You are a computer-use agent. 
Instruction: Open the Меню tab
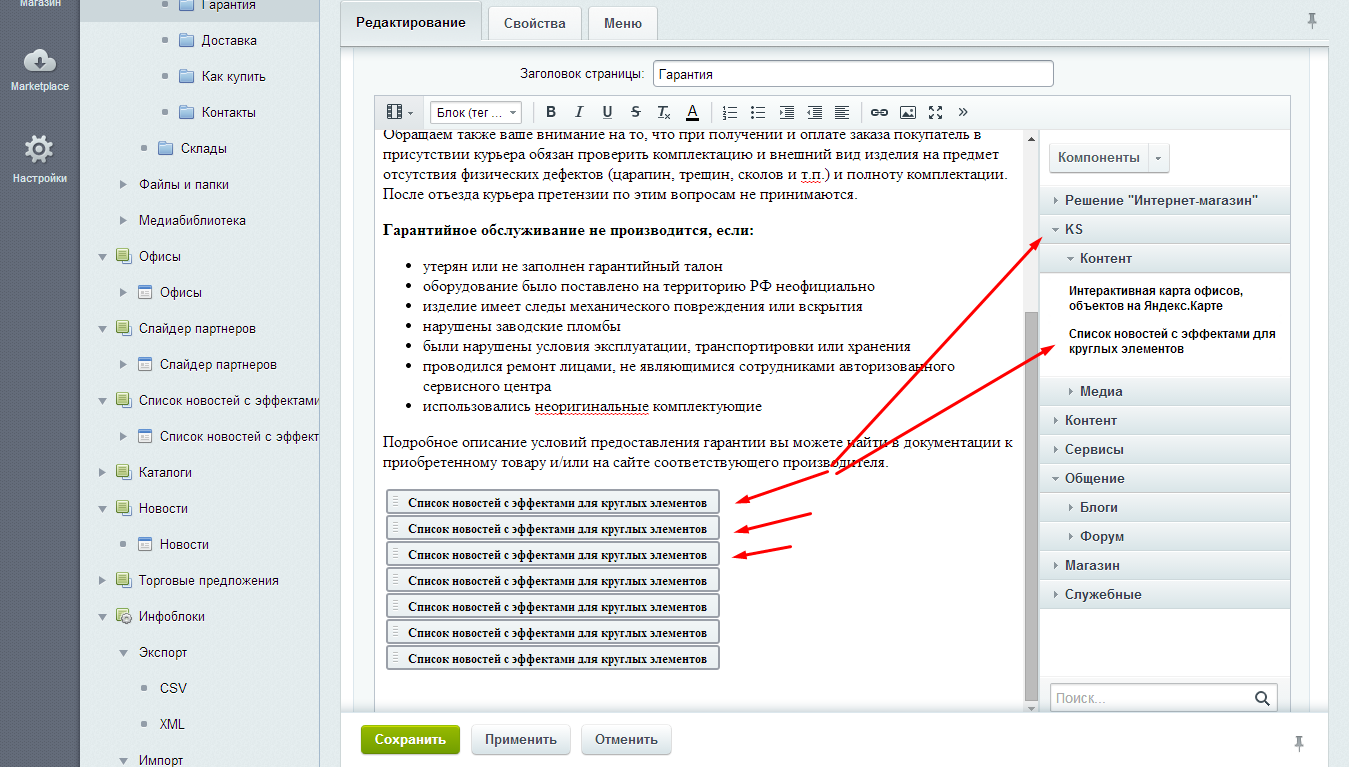pyautogui.click(x=622, y=23)
